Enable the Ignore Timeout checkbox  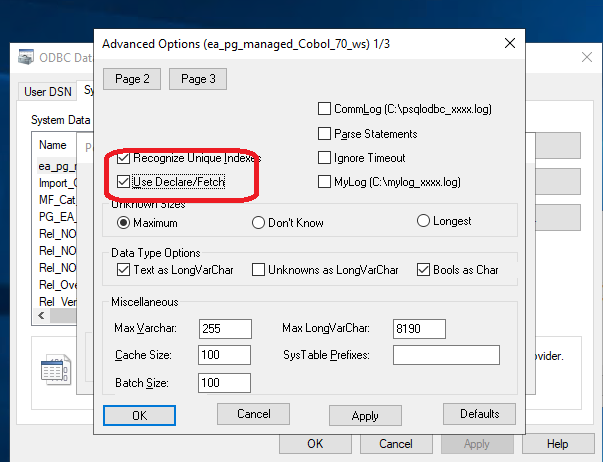[324, 158]
